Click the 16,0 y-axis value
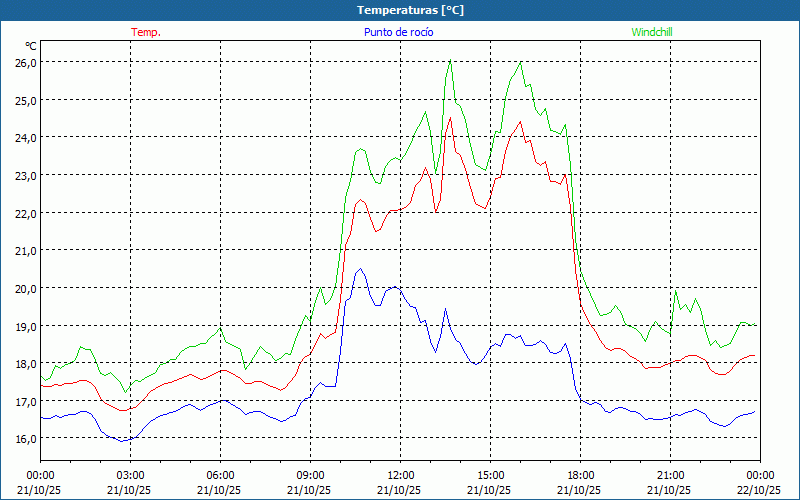This screenshot has width=800, height=500. tap(25, 438)
